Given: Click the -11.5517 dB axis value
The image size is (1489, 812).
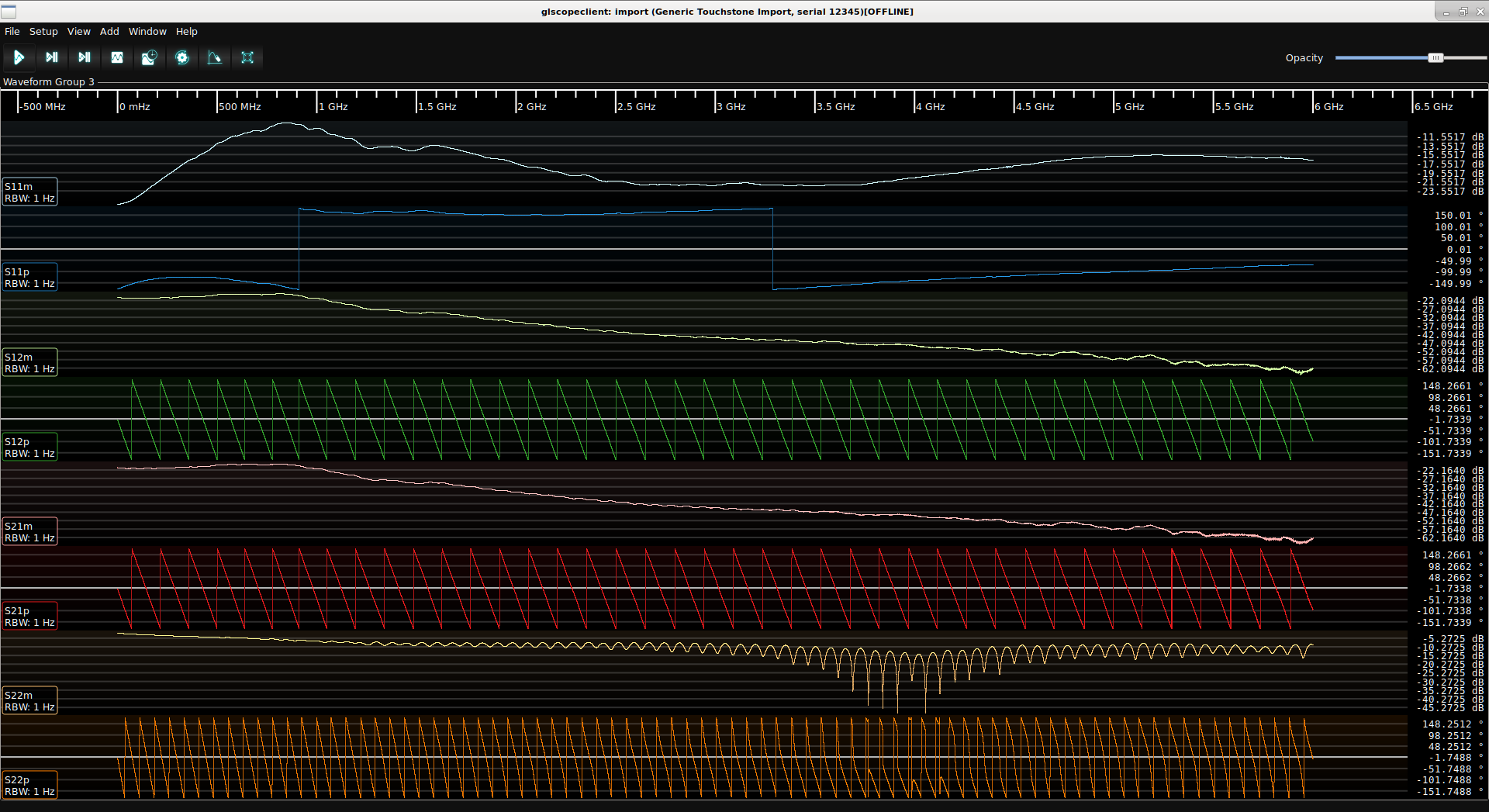Looking at the screenshot, I should (1450, 137).
